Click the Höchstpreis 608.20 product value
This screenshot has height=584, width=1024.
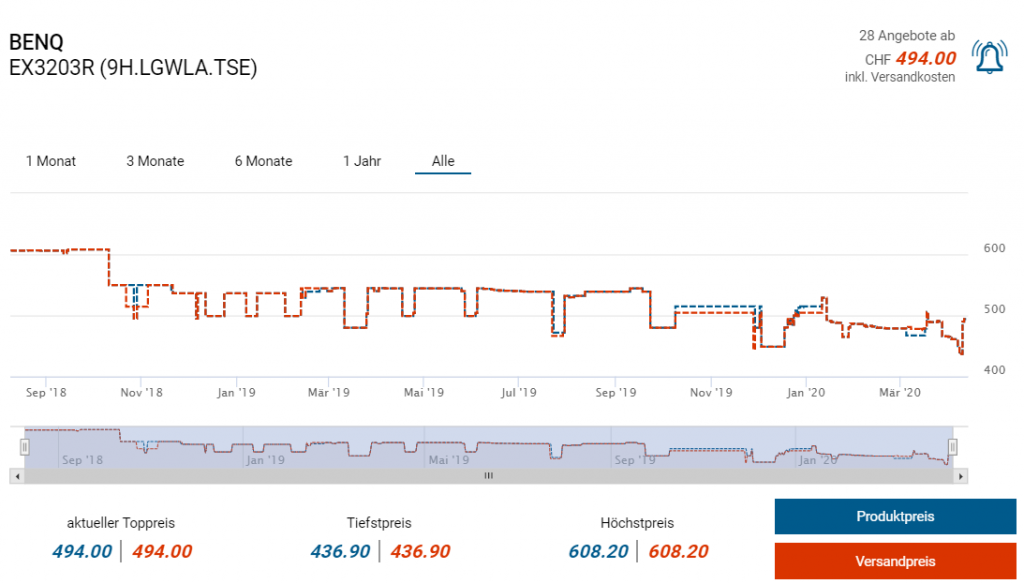600,551
